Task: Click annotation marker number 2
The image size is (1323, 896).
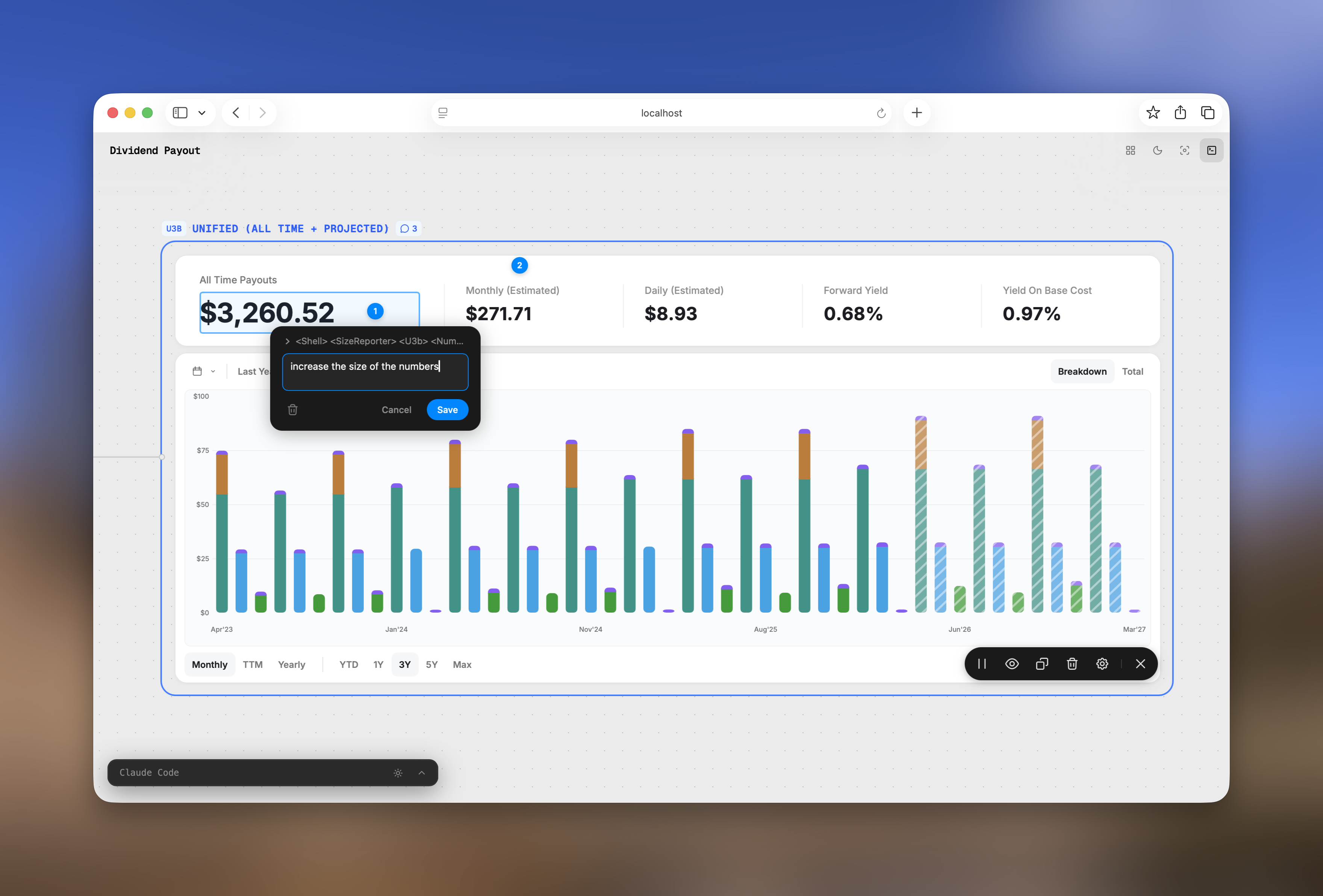Action: pos(519,265)
